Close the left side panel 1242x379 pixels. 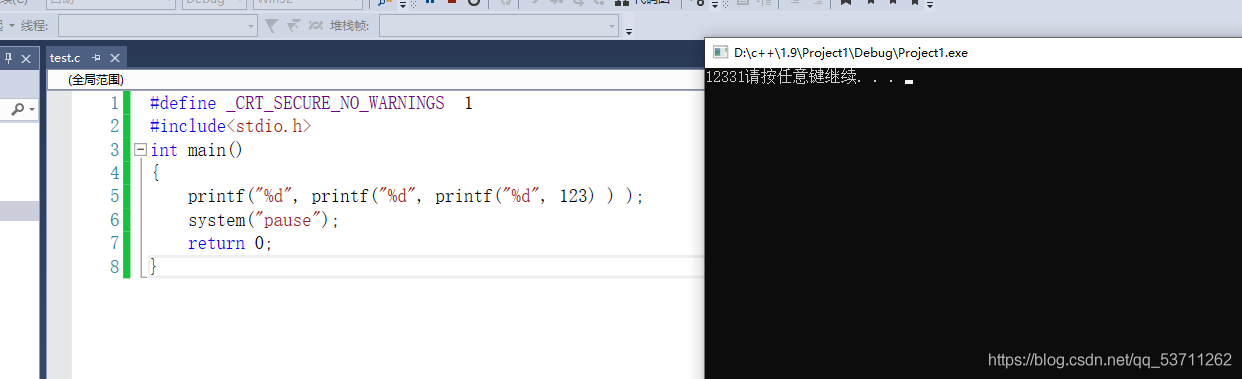click(27, 59)
